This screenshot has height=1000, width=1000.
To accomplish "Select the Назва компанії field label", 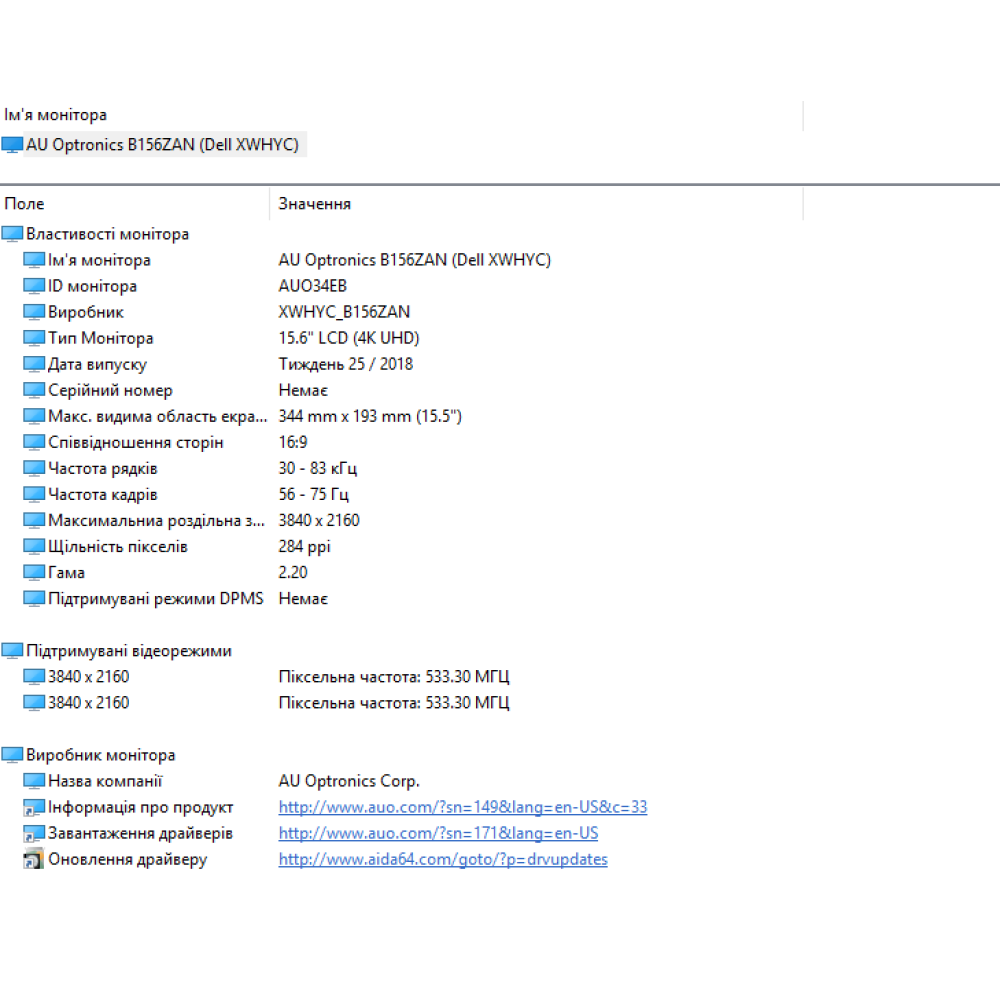I will pos(105,781).
